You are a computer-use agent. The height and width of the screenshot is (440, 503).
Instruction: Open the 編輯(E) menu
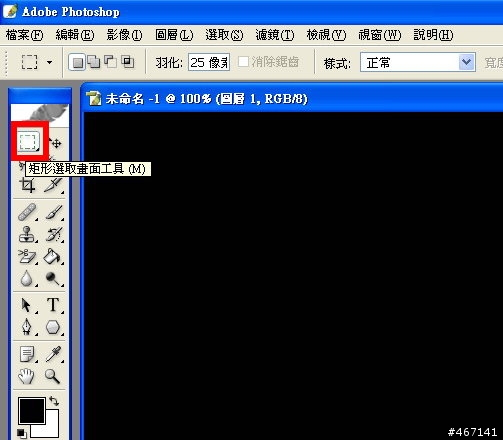(x=75, y=35)
